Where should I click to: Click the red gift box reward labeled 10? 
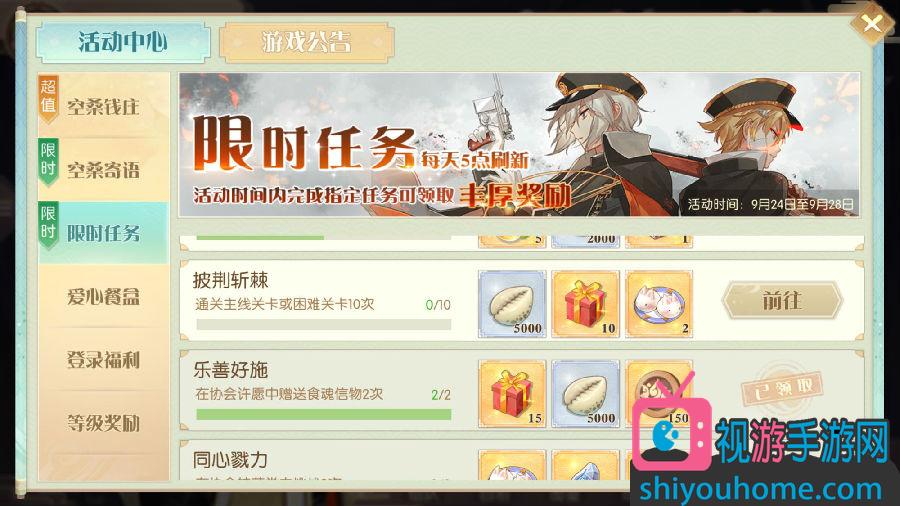pyautogui.click(x=585, y=303)
